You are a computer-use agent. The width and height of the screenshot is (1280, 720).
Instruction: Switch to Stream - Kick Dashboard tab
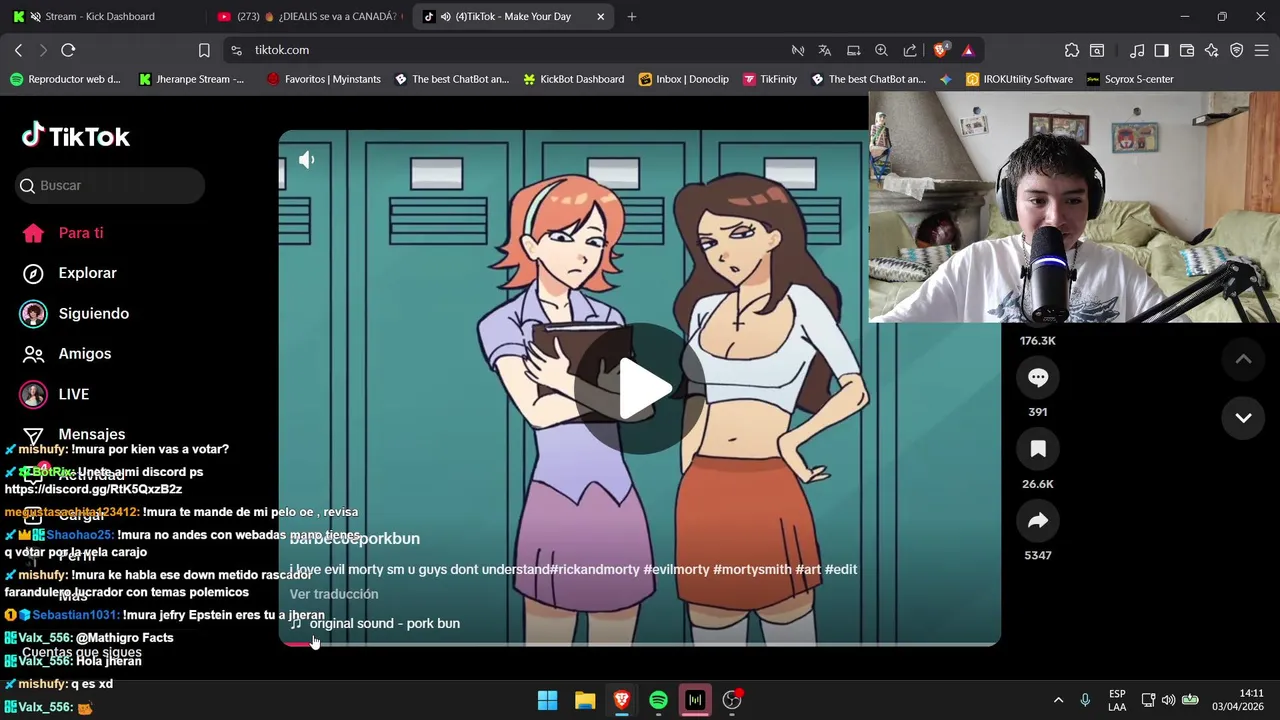(x=100, y=16)
